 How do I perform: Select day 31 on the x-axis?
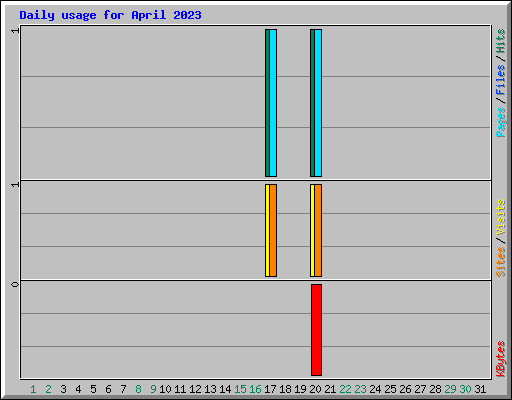480,389
